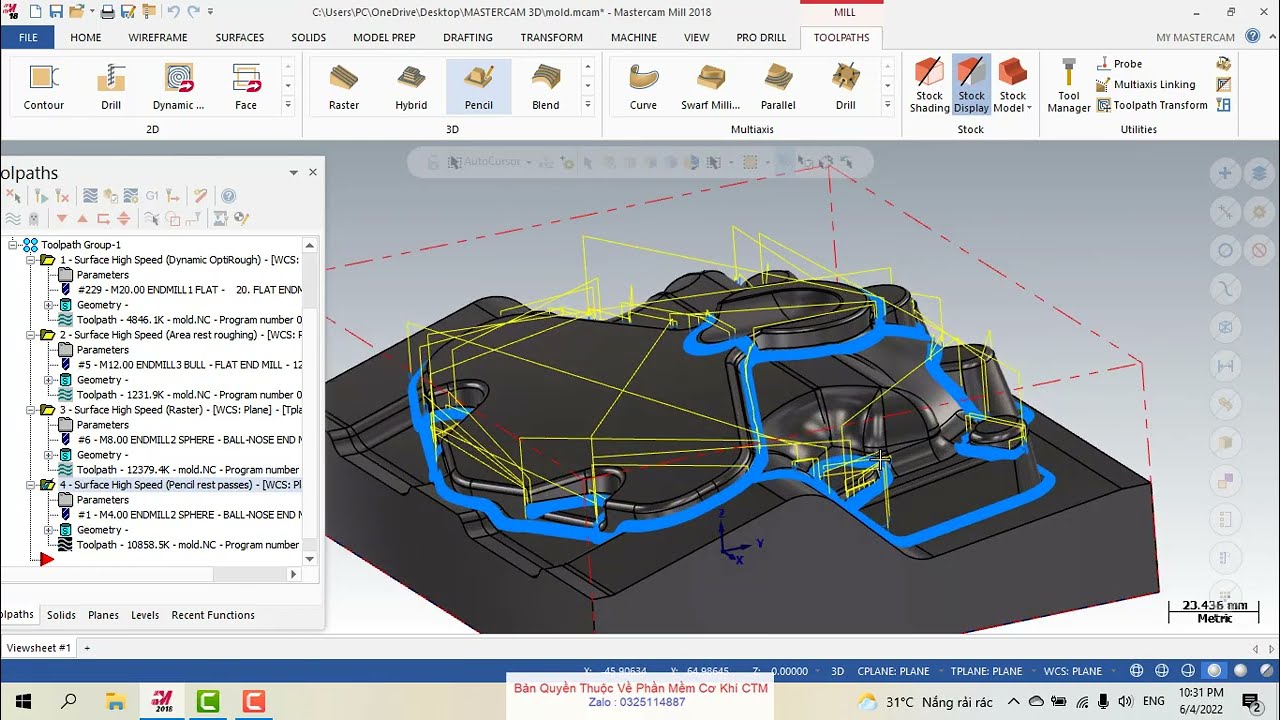Expand the 3D toolpath gallery
Screen dimensions: 1280x720
[x=588, y=105]
